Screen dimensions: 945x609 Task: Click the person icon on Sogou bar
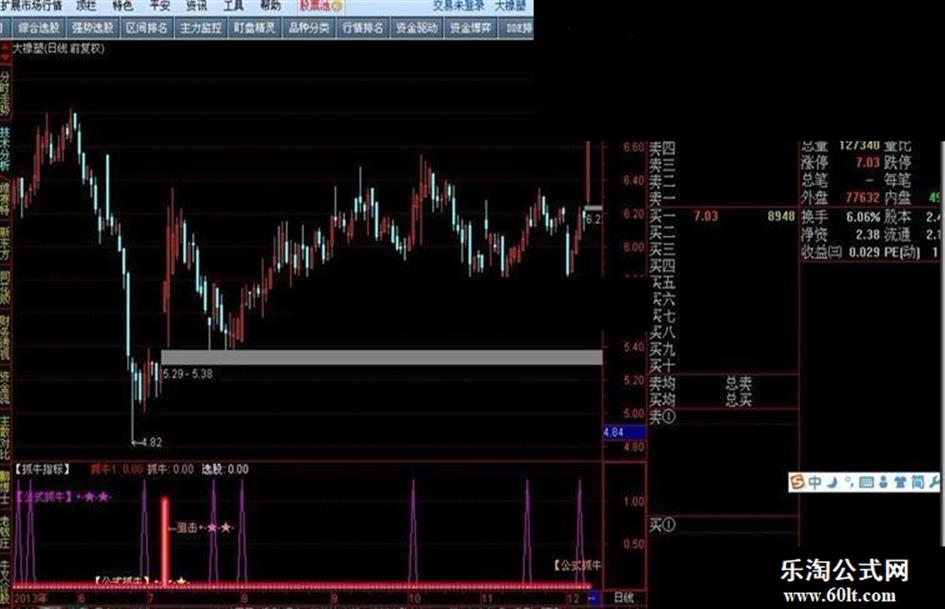pos(884,482)
